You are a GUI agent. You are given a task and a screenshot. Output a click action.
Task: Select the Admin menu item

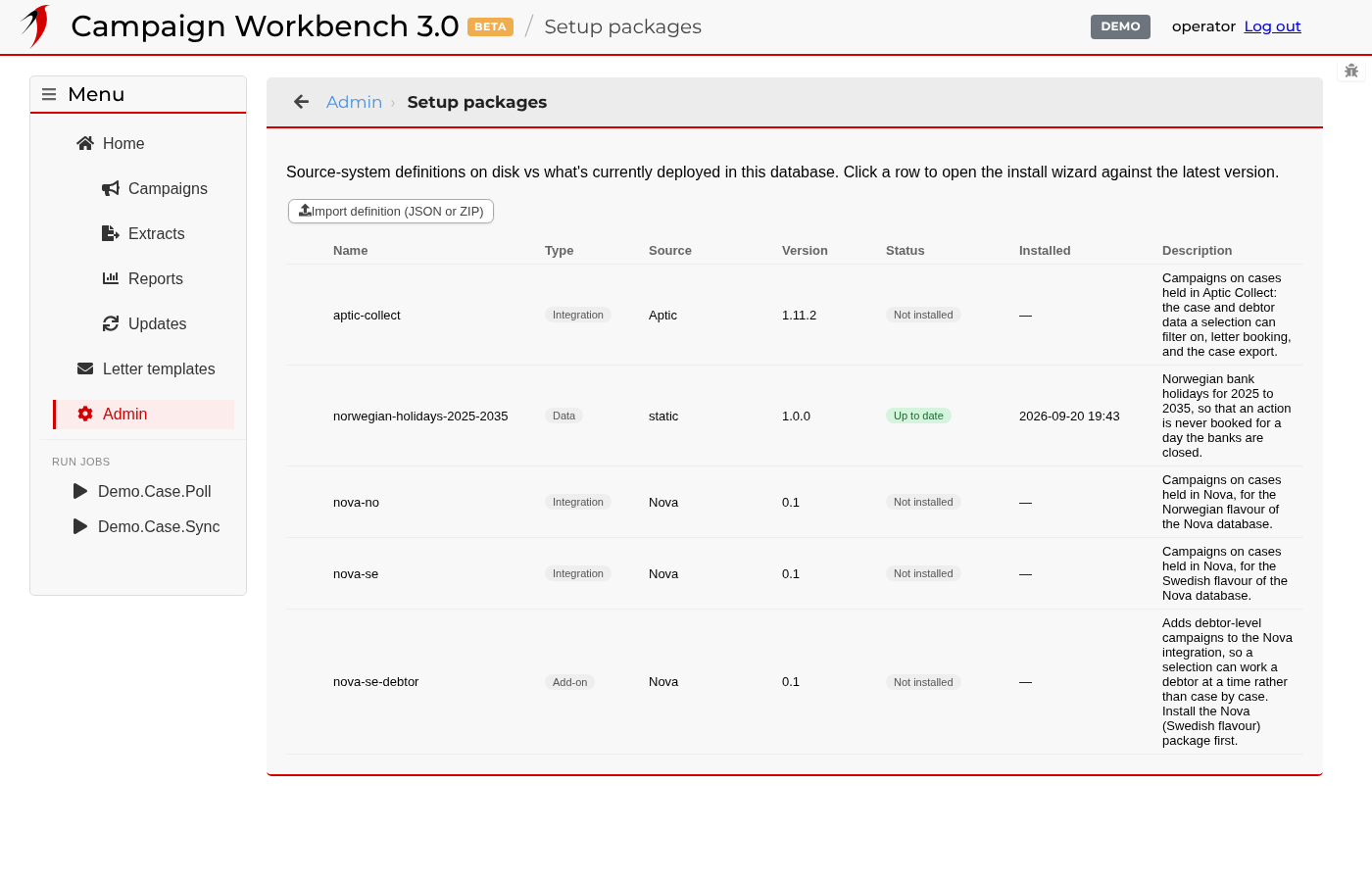pos(144,414)
